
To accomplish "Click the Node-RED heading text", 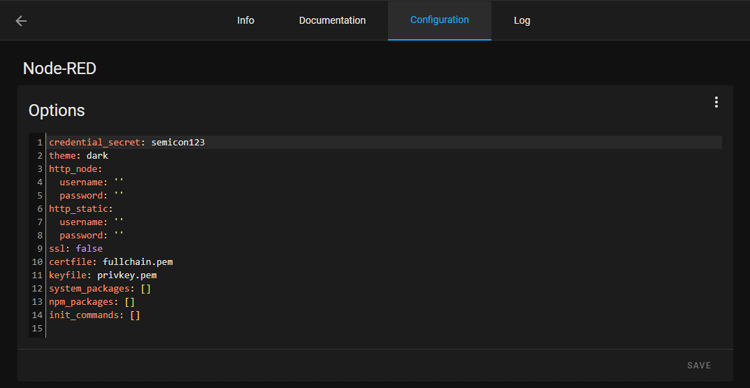I will tap(60, 69).
